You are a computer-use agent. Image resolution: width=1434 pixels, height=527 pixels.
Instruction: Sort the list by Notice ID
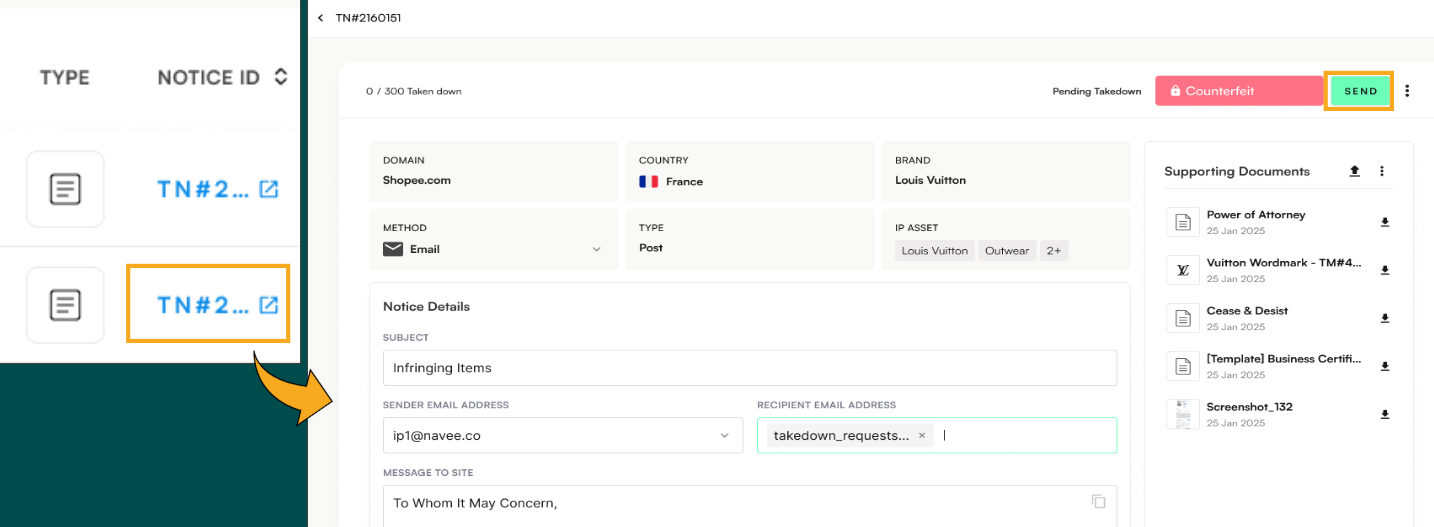pos(281,77)
